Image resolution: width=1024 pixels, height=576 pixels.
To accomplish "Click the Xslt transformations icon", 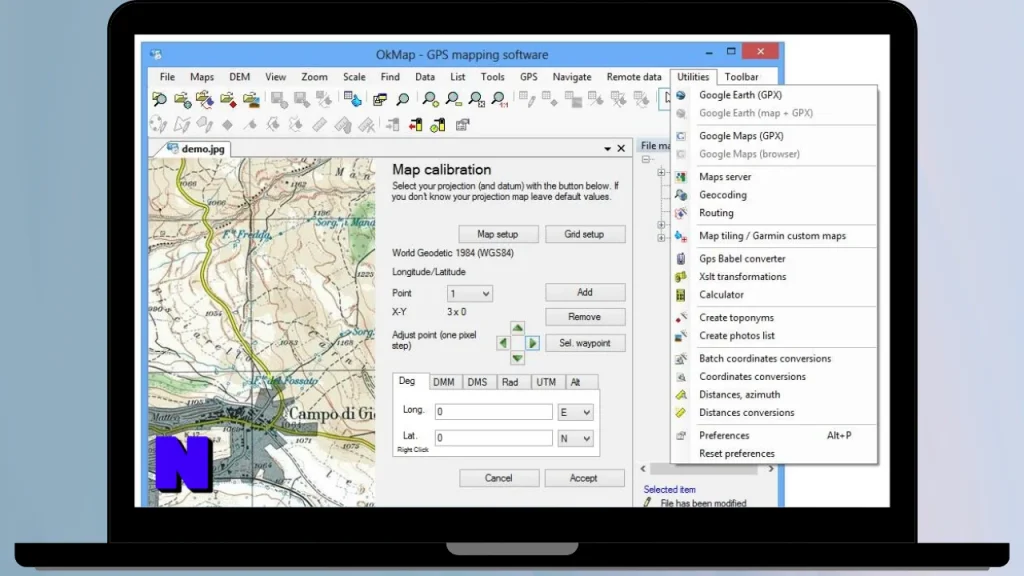I will point(680,277).
